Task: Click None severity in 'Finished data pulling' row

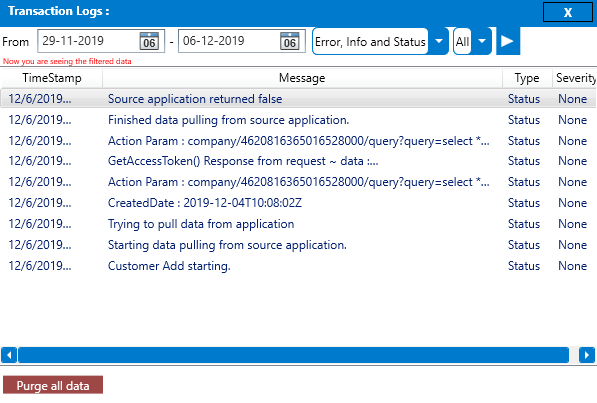Action: (x=572, y=120)
